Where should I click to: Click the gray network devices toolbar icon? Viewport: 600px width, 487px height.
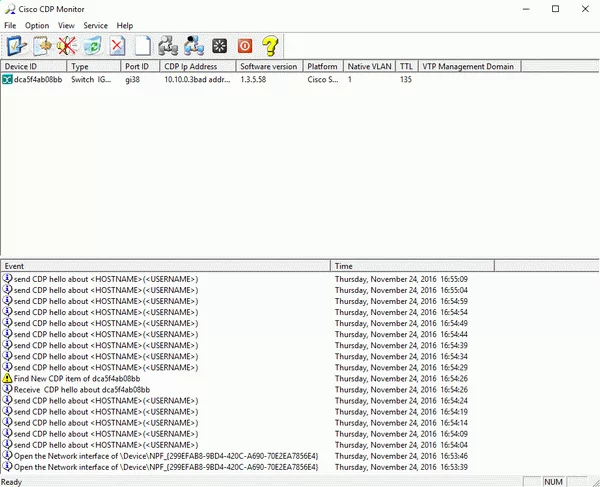point(168,46)
